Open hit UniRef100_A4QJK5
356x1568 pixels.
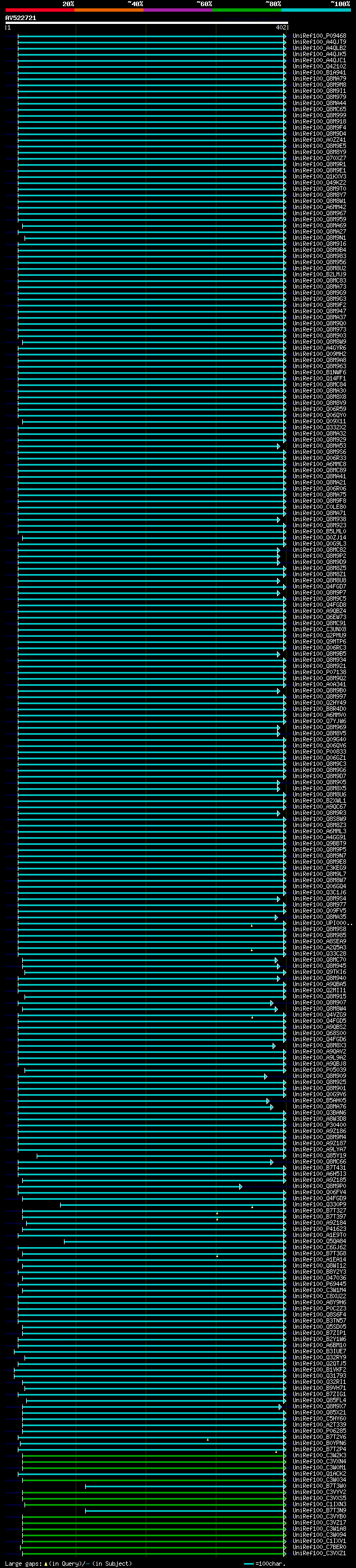pos(319,54)
